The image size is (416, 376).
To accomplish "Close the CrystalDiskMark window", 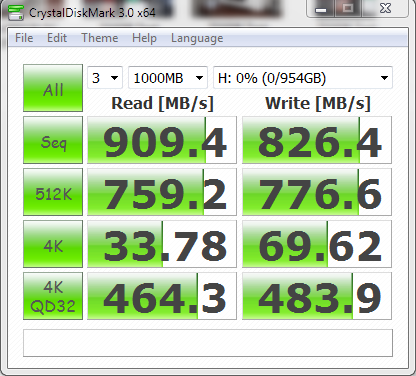I will coord(385,9).
